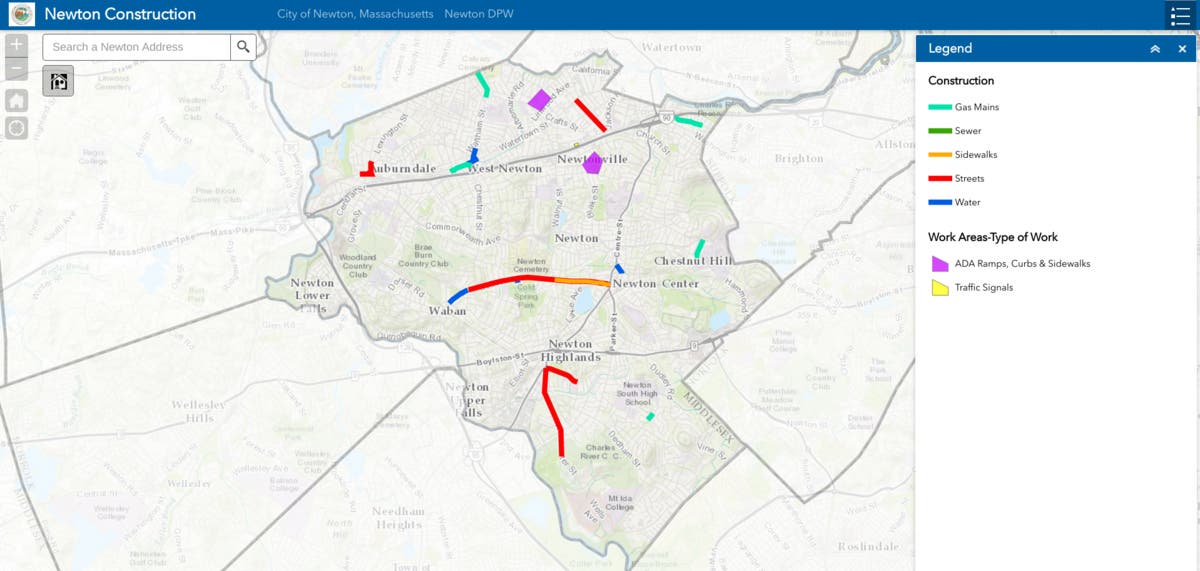The height and width of the screenshot is (571, 1200).
Task: Click the City of Newton seal logo
Action: coord(21,15)
